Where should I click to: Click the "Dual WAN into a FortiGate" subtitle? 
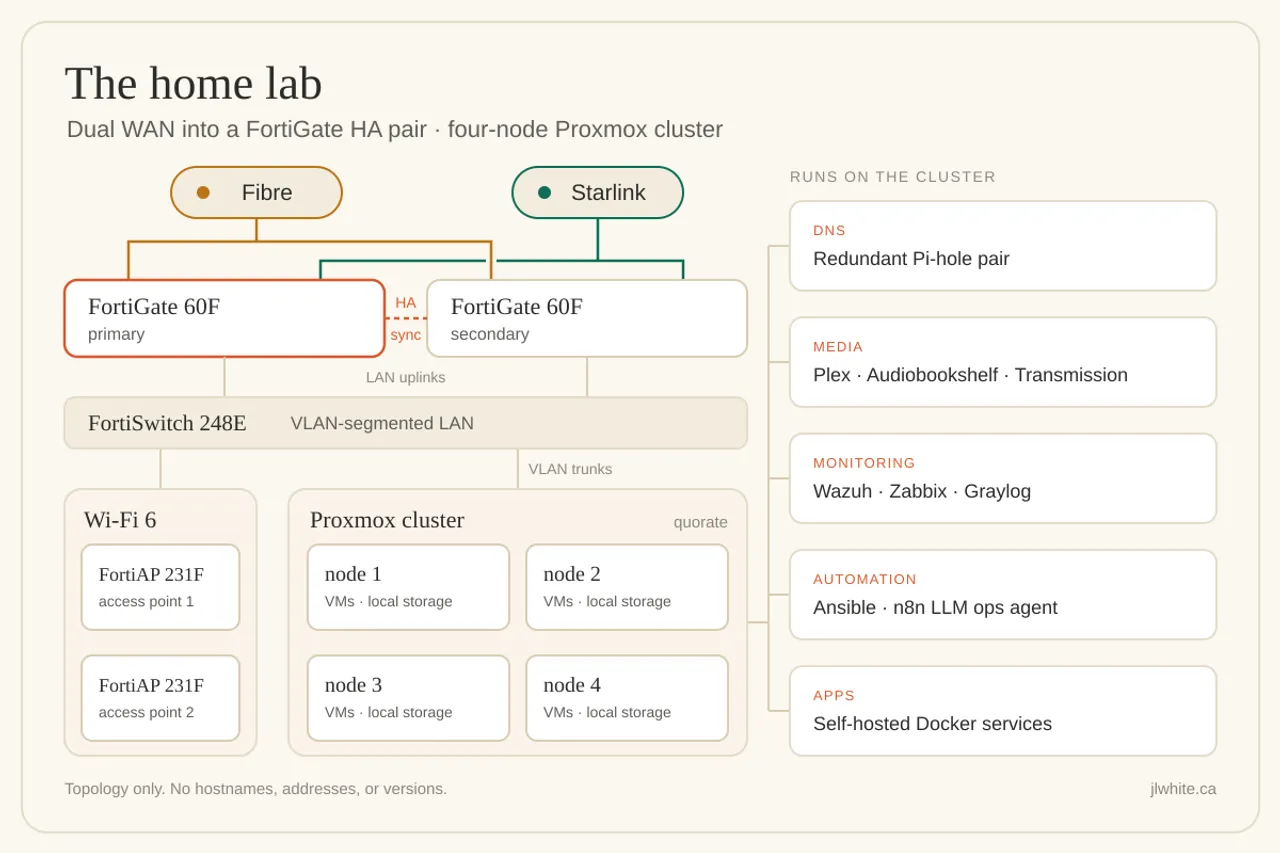[x=394, y=130]
